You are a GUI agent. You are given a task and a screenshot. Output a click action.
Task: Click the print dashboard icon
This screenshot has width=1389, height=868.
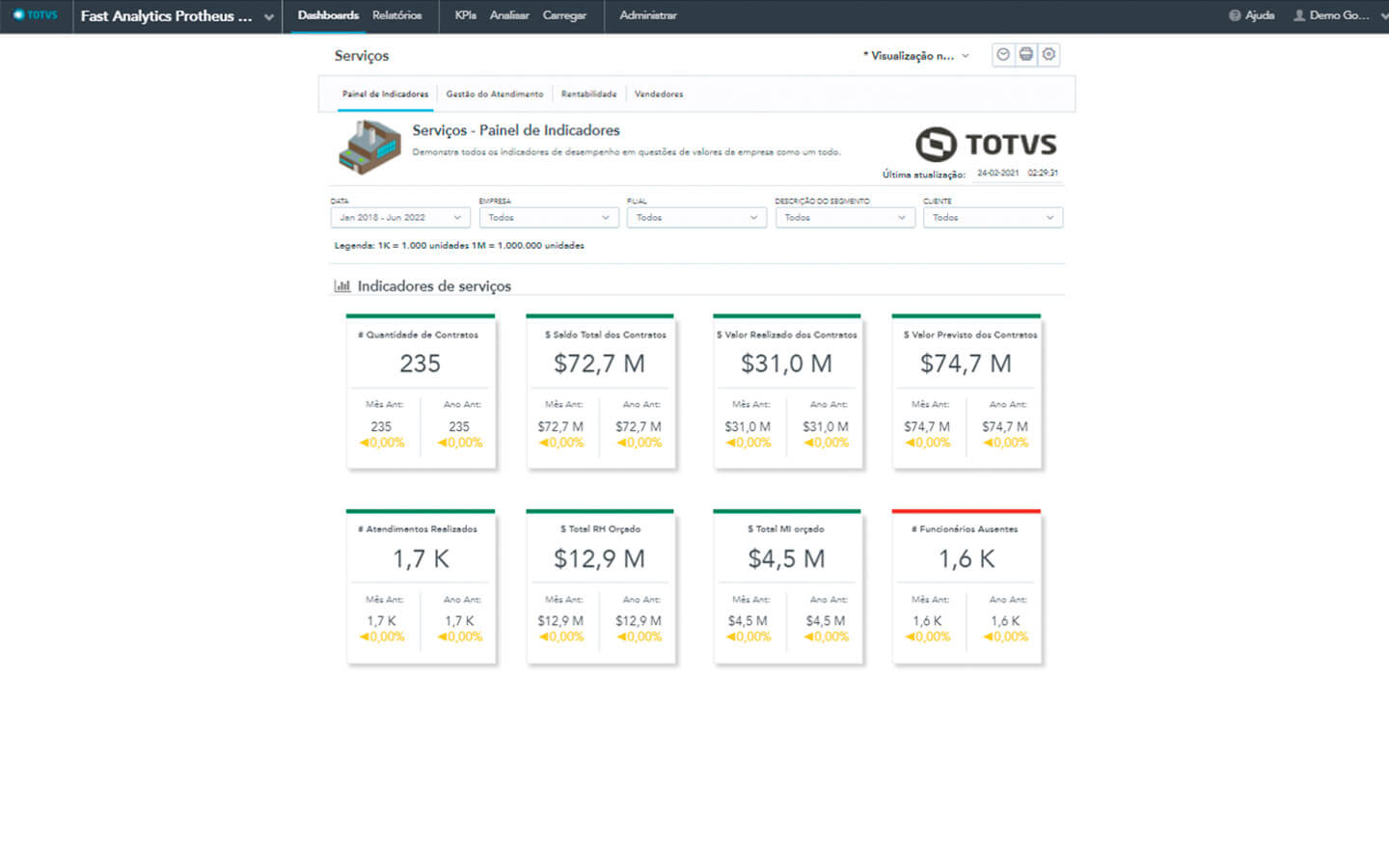(1026, 55)
